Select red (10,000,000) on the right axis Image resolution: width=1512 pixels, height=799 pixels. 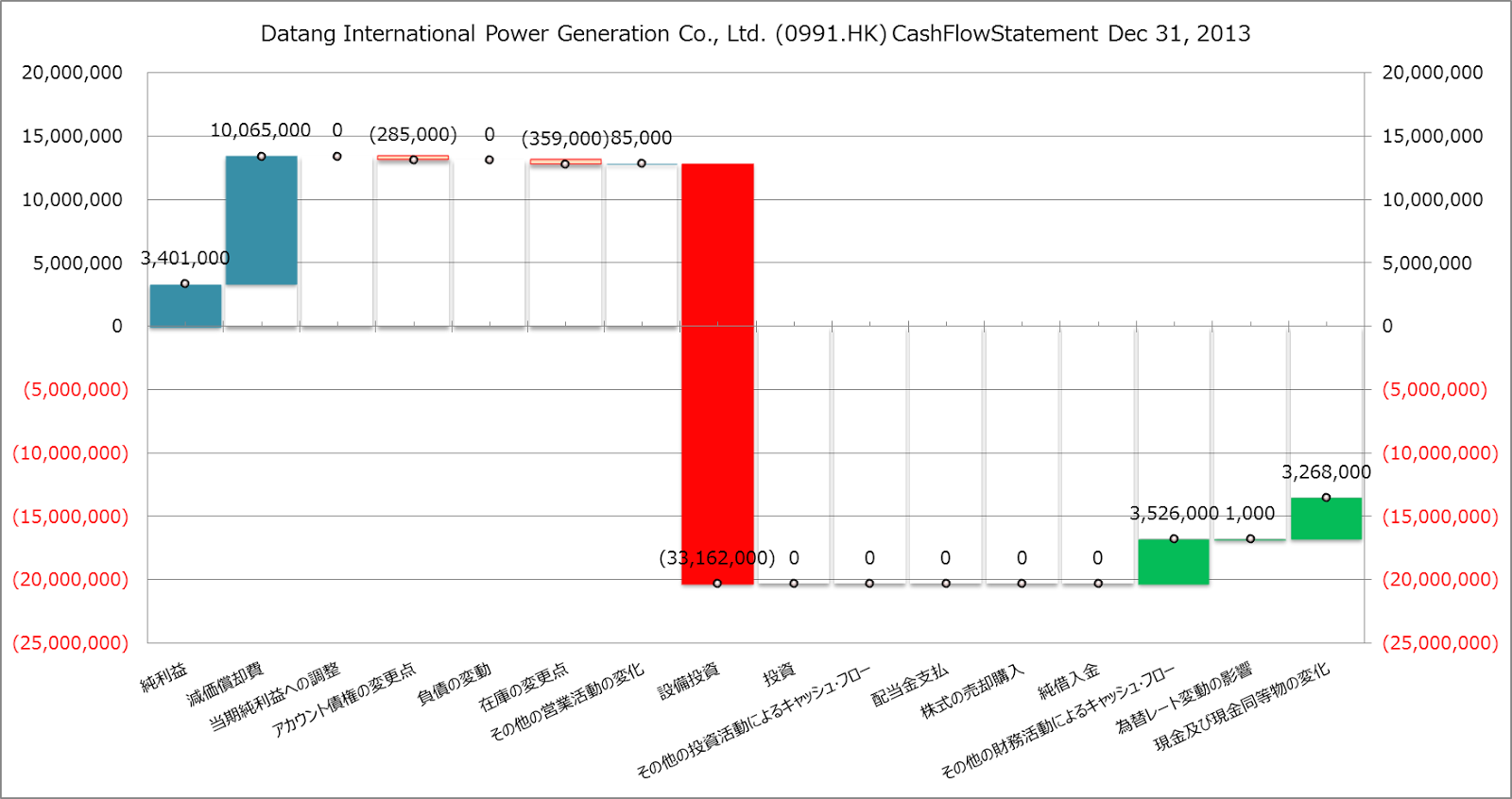(x=1440, y=452)
